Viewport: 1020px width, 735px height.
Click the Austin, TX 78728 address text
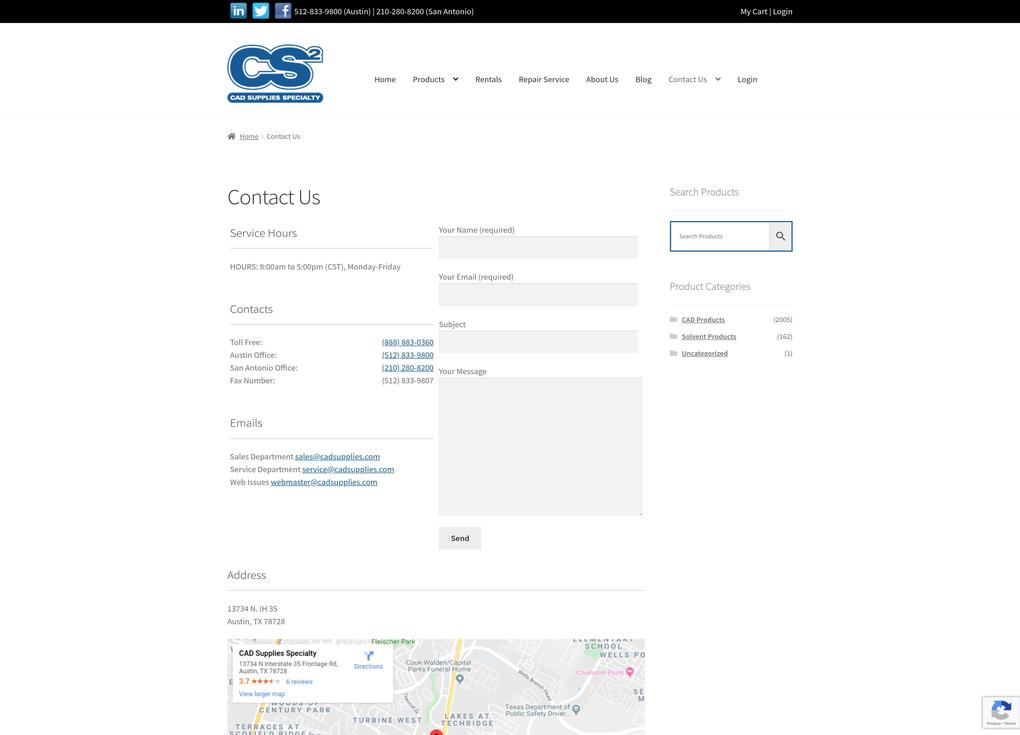tap(256, 622)
